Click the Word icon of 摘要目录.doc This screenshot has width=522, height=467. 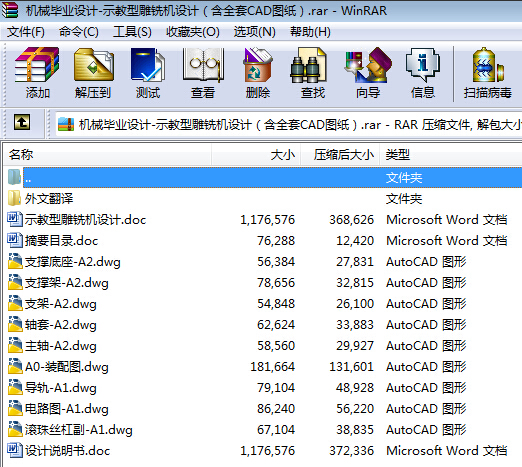15,240
